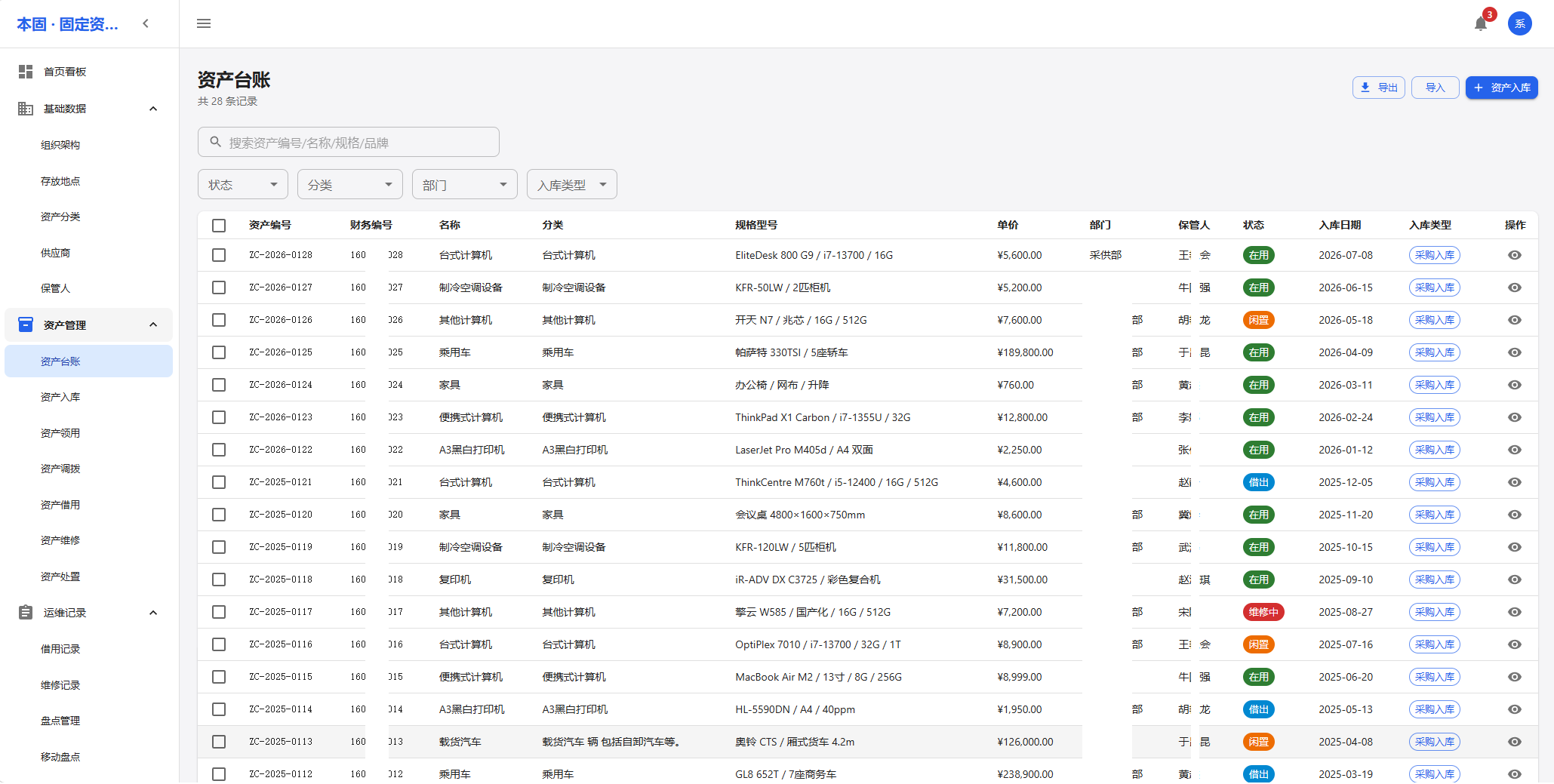Select the checkbox for ZC-2026-0122
The image size is (1554, 784).
[x=219, y=450]
